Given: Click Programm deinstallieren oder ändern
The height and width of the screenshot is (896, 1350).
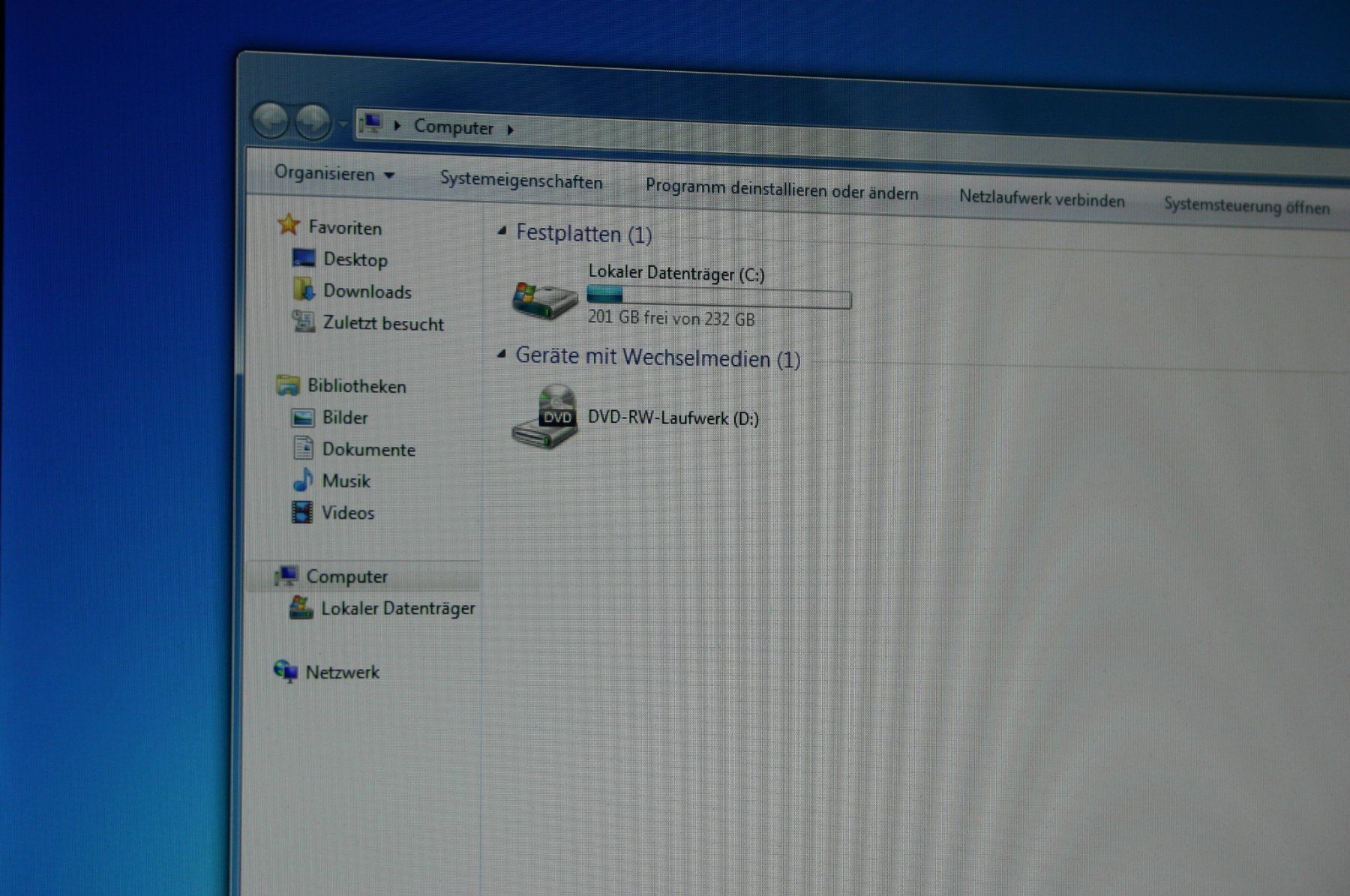Looking at the screenshot, I should coord(781,189).
